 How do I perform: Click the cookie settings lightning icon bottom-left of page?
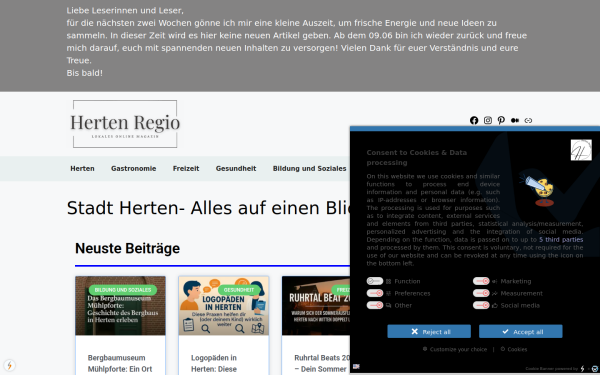pos(9,365)
